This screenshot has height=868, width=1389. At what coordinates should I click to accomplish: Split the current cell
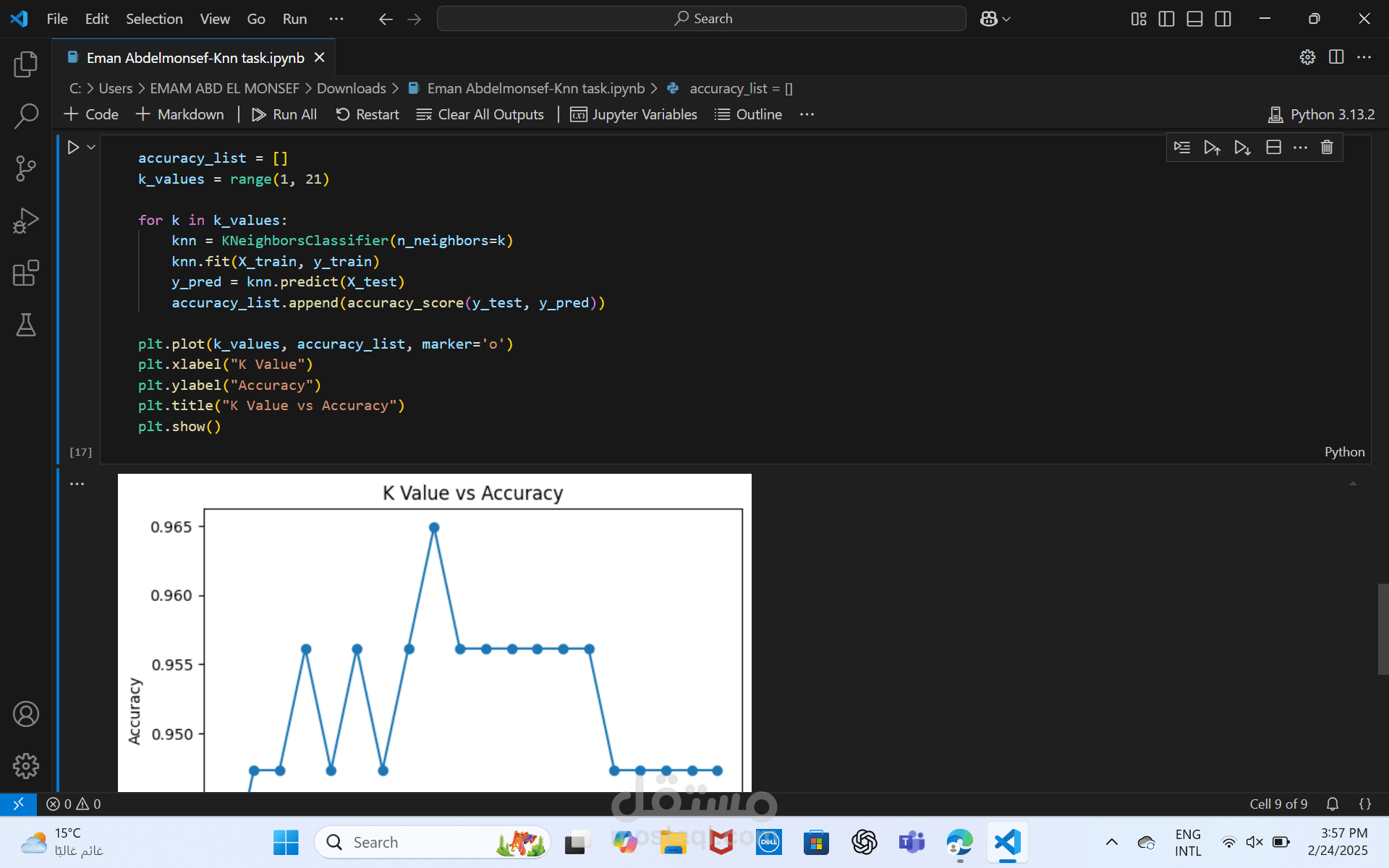click(1274, 148)
